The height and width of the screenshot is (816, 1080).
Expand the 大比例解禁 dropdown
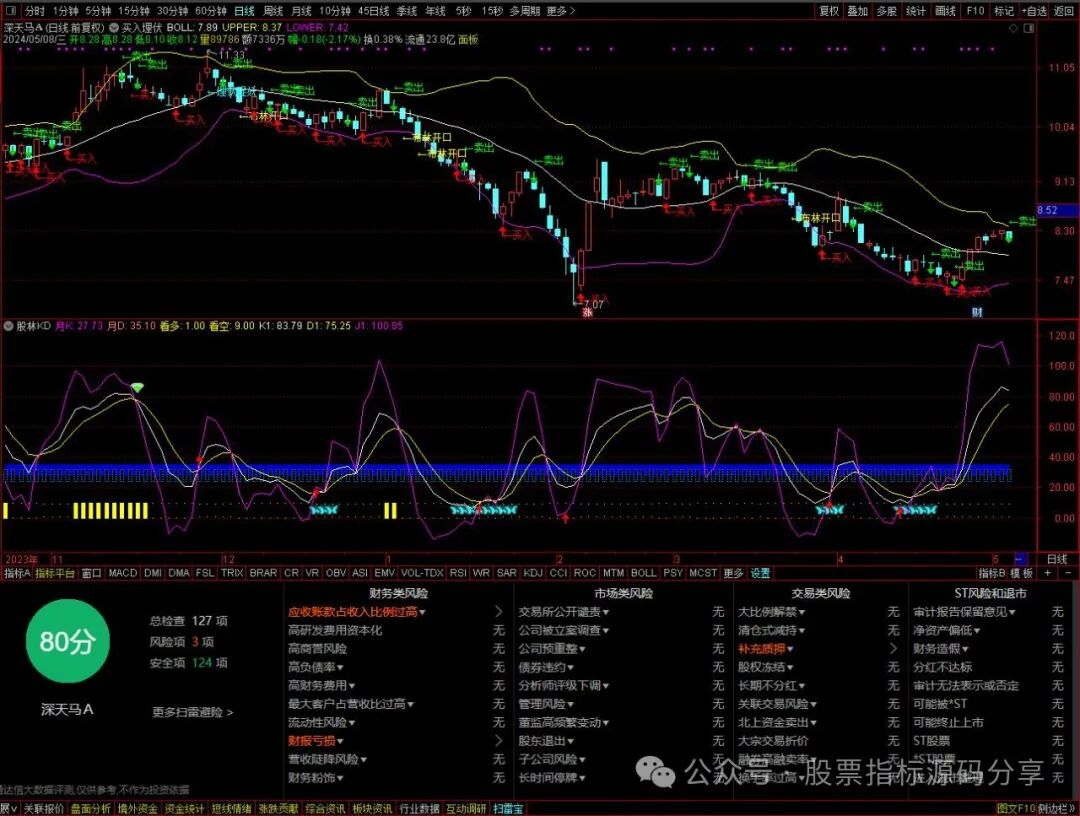click(802, 611)
